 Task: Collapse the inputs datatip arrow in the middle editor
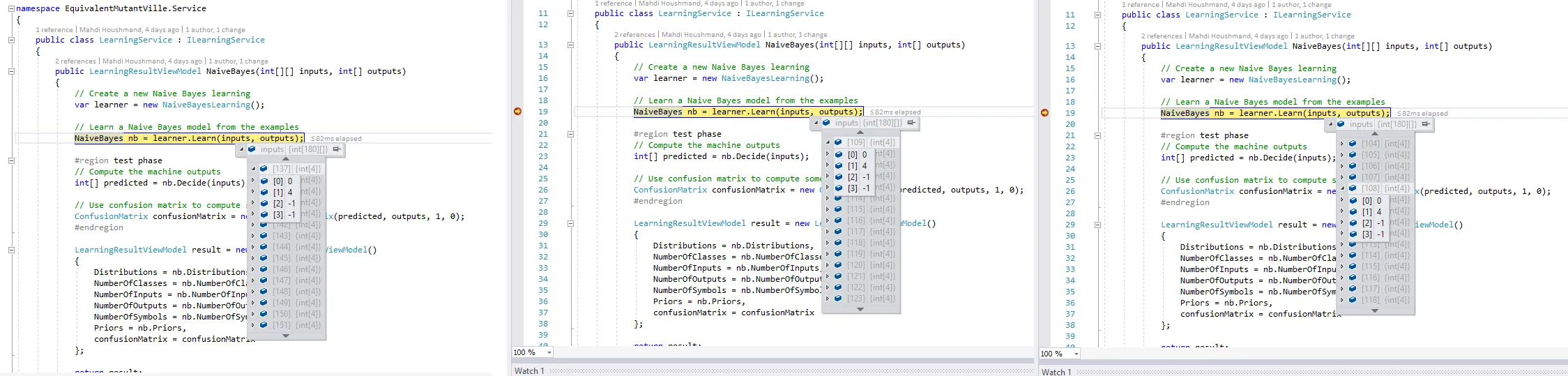[x=816, y=123]
